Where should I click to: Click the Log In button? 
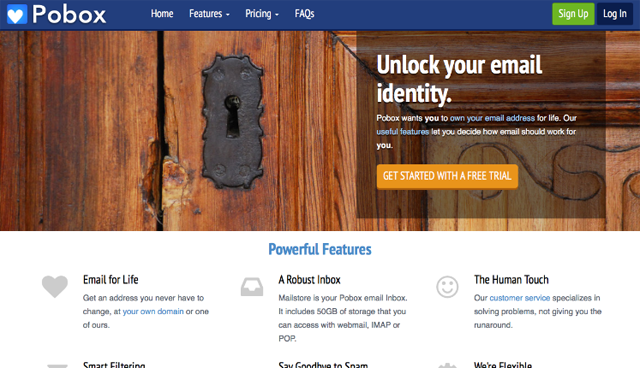(615, 14)
